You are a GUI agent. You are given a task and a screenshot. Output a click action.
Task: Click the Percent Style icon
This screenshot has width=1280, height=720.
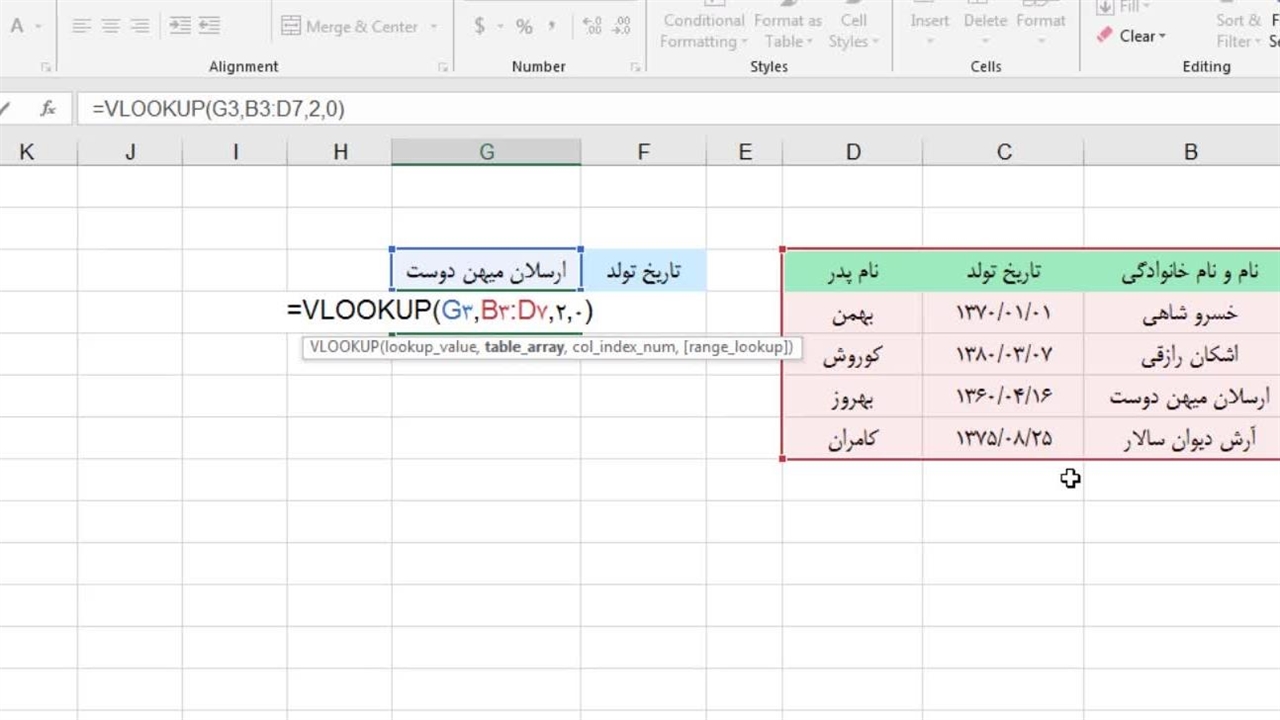pos(524,27)
